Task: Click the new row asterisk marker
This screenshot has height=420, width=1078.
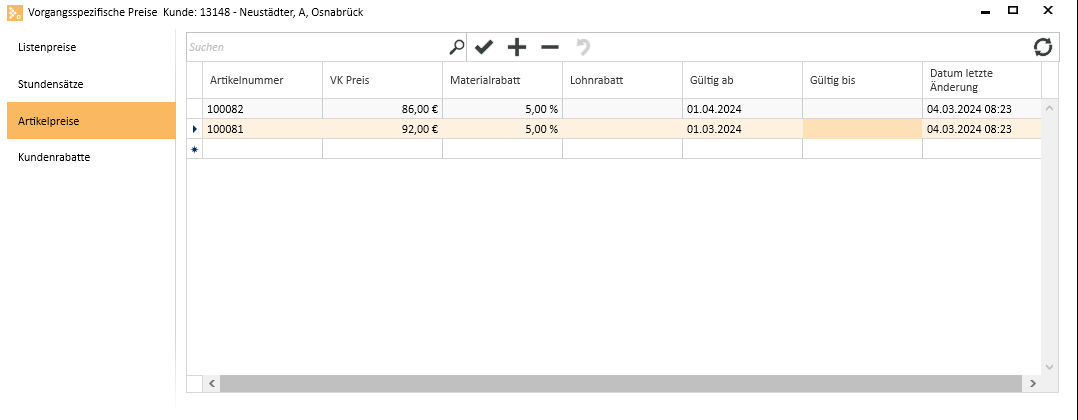Action: [x=195, y=149]
